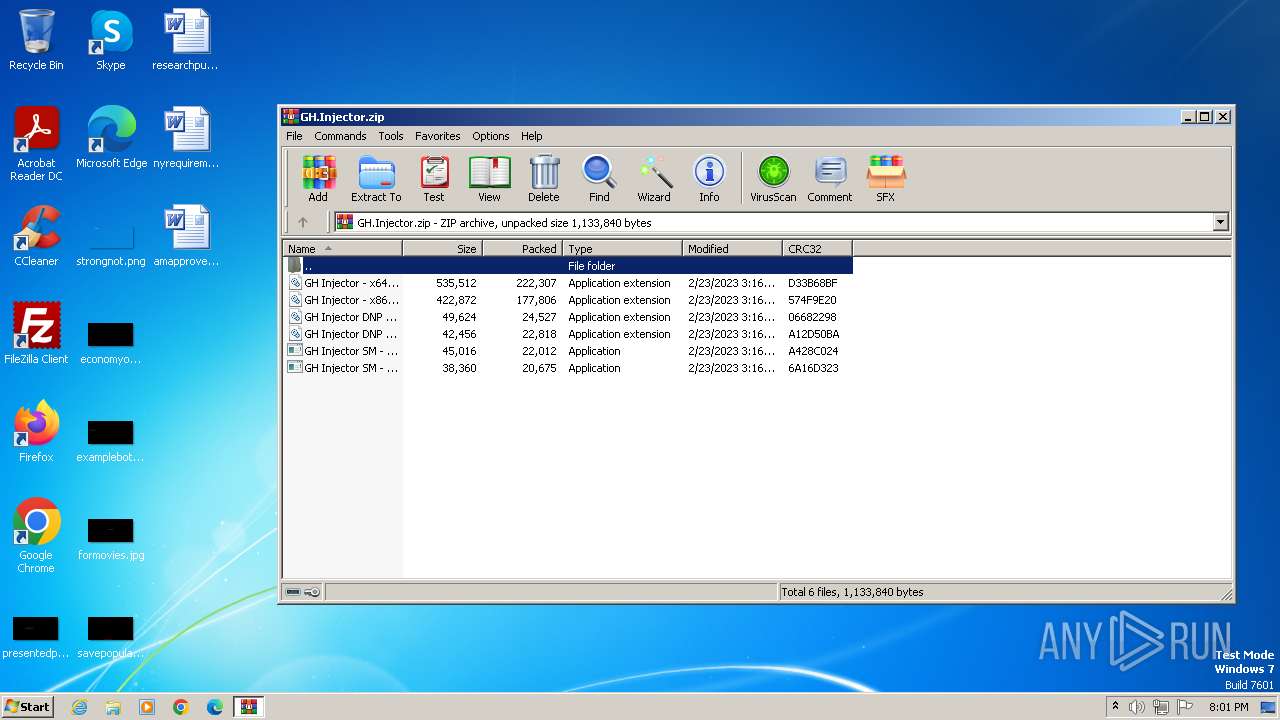Click Extract To toolbar icon
Image resolution: width=1280 pixels, height=720 pixels.
(376, 179)
